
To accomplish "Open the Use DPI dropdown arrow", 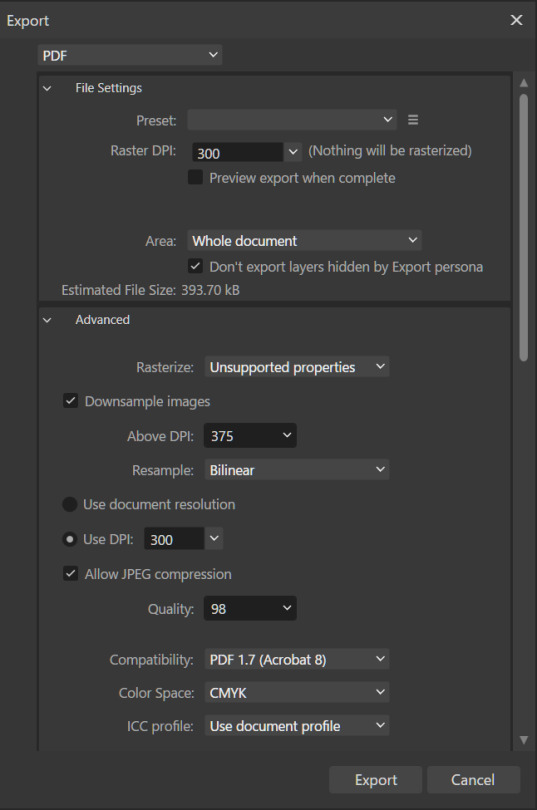I will click(214, 539).
